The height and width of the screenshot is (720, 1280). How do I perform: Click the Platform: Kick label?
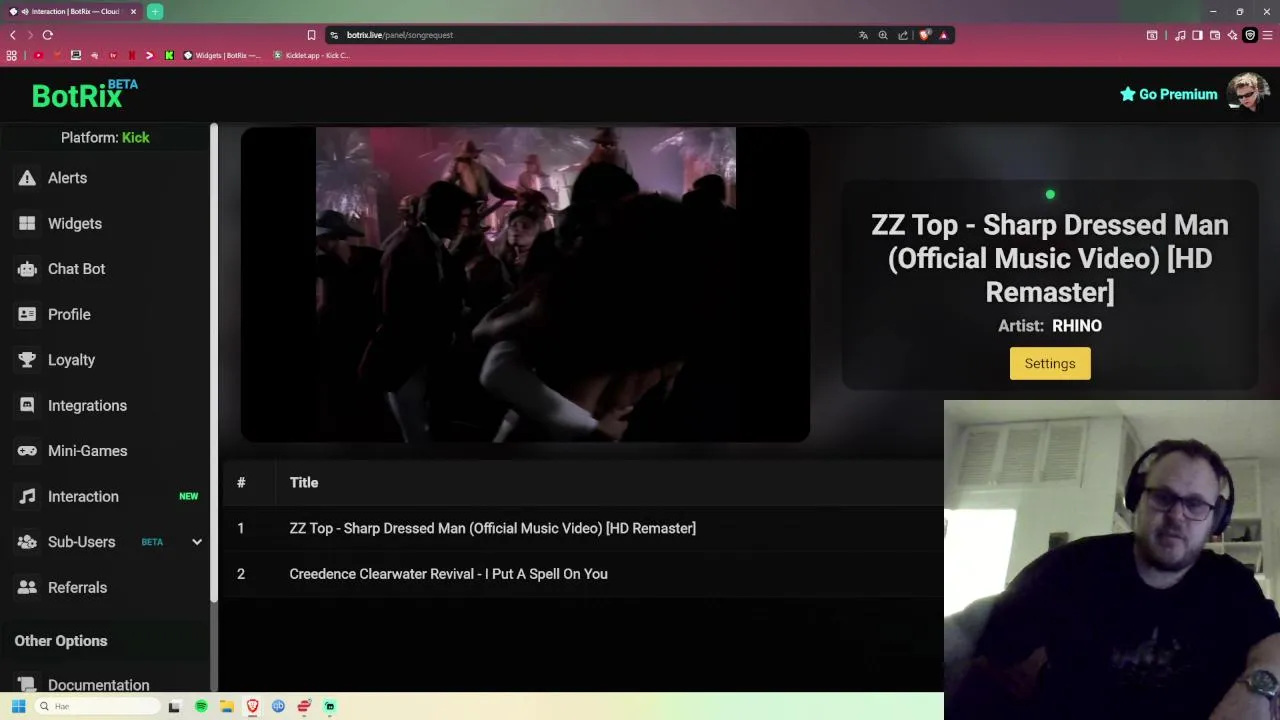click(105, 138)
